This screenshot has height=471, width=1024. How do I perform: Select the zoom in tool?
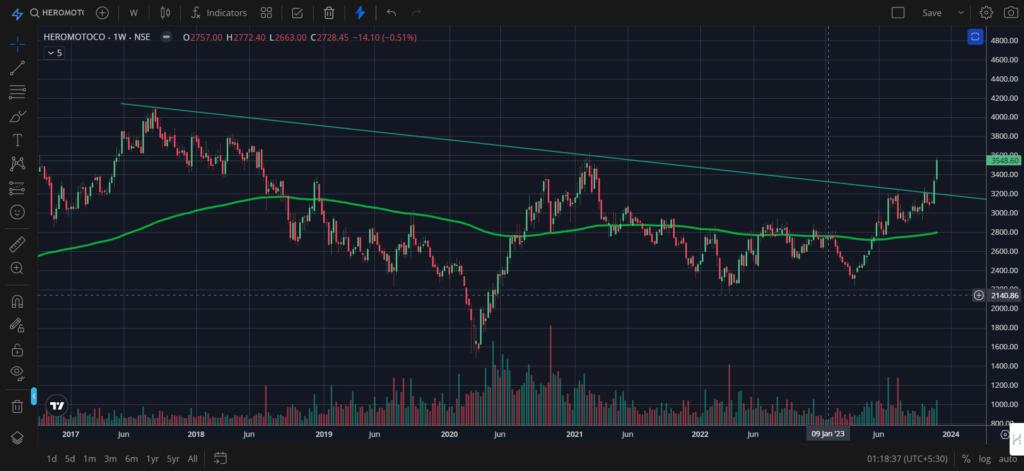click(x=18, y=268)
